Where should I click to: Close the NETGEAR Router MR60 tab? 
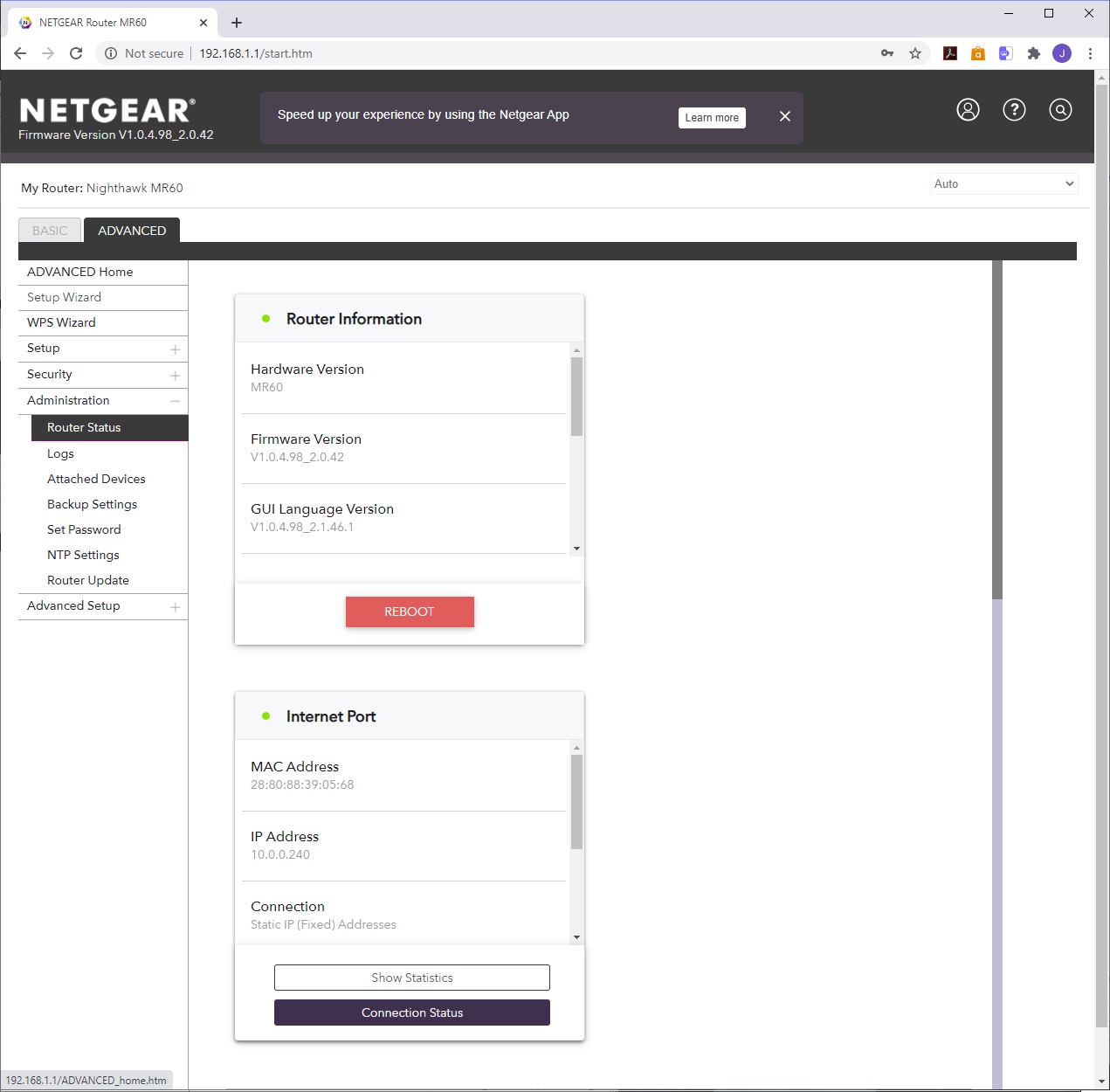click(203, 23)
